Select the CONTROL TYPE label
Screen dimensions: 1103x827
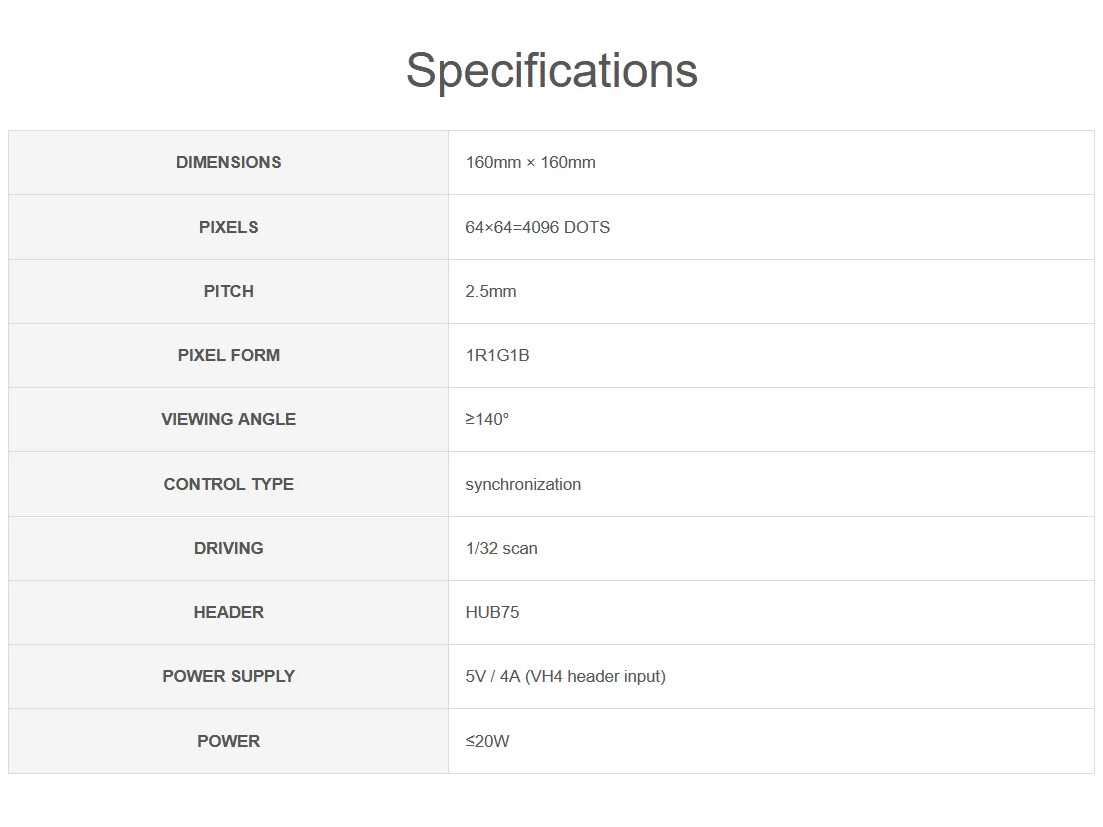(229, 484)
